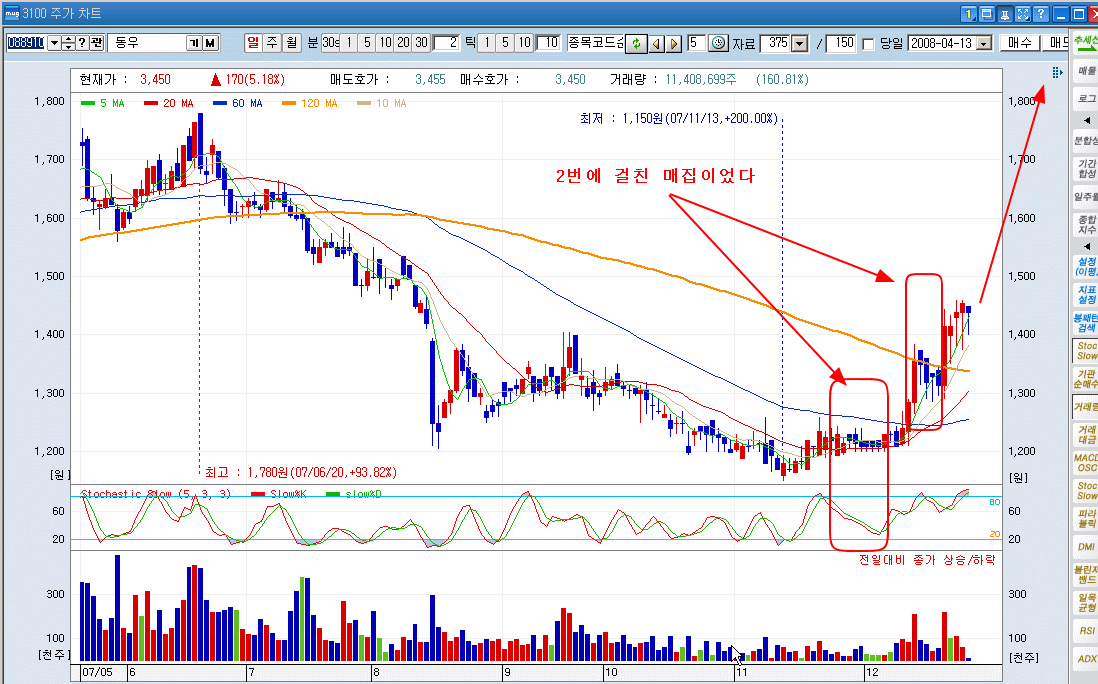Open the 2008-04-13 date dropdown
The height and width of the screenshot is (684, 1098).
click(983, 43)
